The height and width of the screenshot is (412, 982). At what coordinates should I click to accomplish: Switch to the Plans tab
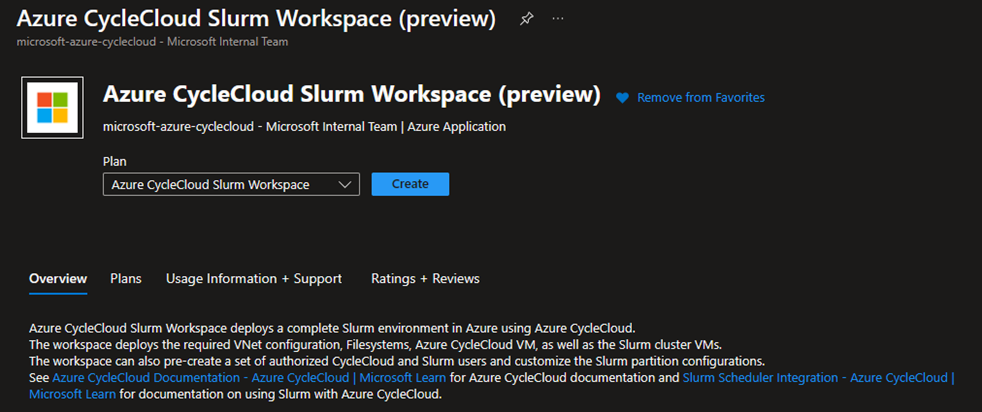126,279
